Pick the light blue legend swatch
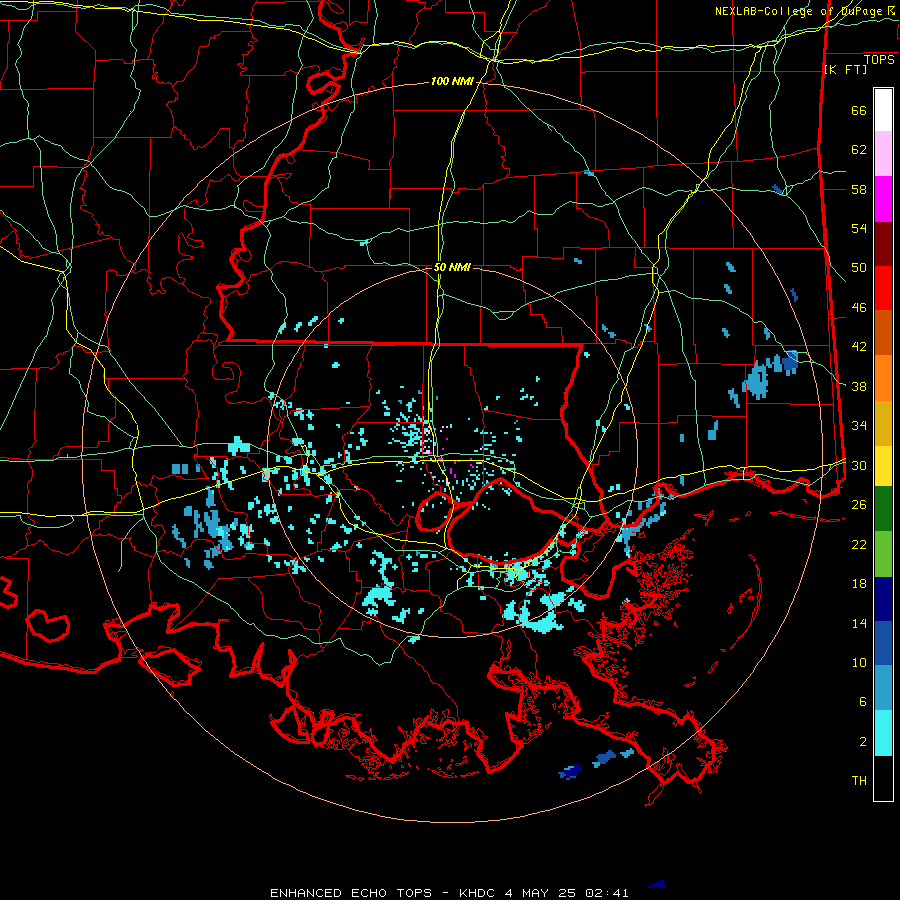 pos(883,688)
